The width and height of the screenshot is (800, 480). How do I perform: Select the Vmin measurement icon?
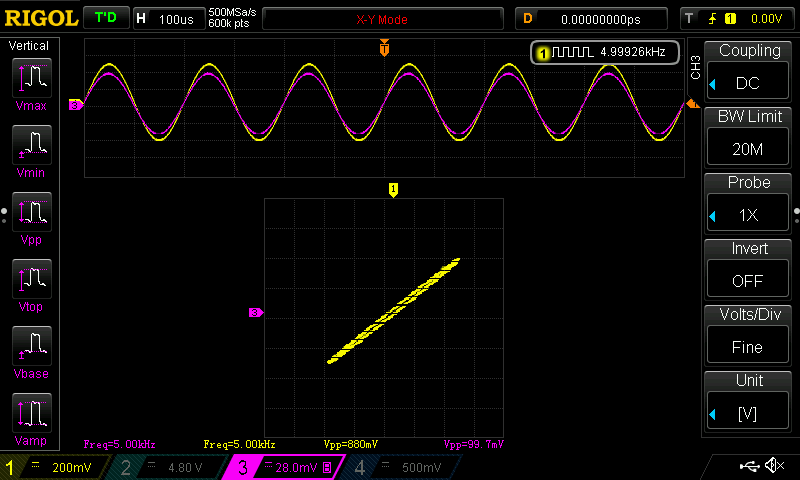(x=32, y=145)
